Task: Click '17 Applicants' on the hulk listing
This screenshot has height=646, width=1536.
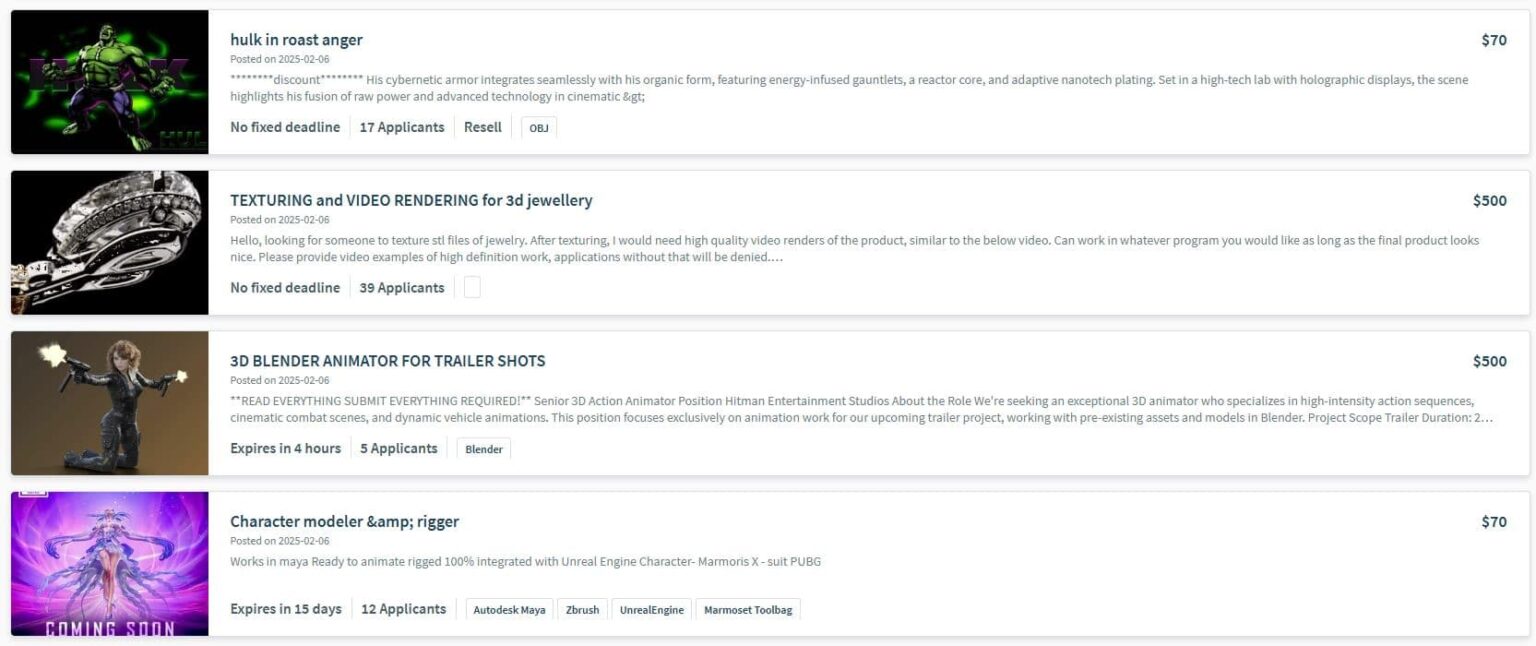Action: [402, 127]
